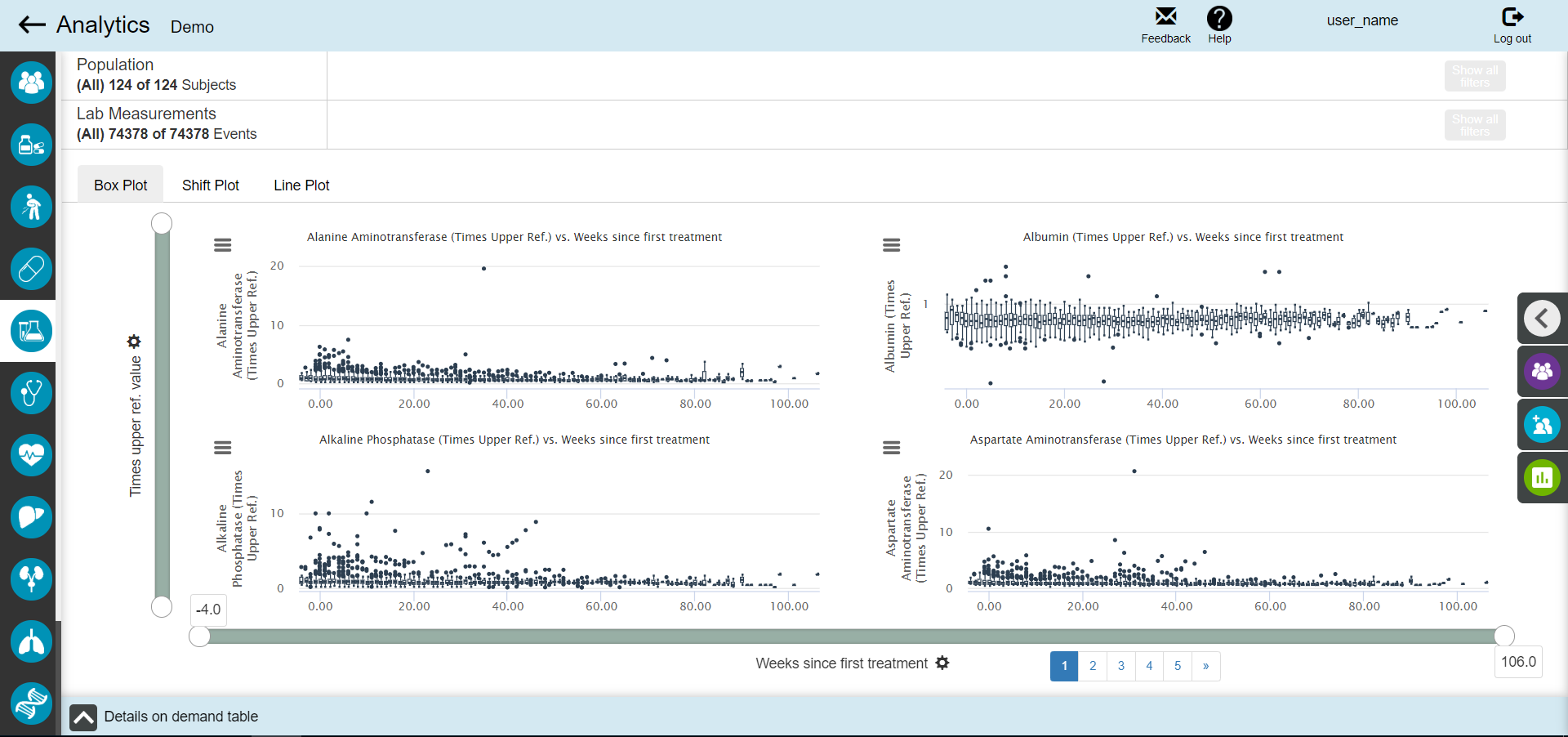
Task: Go to pagination page 4
Action: point(1149,666)
